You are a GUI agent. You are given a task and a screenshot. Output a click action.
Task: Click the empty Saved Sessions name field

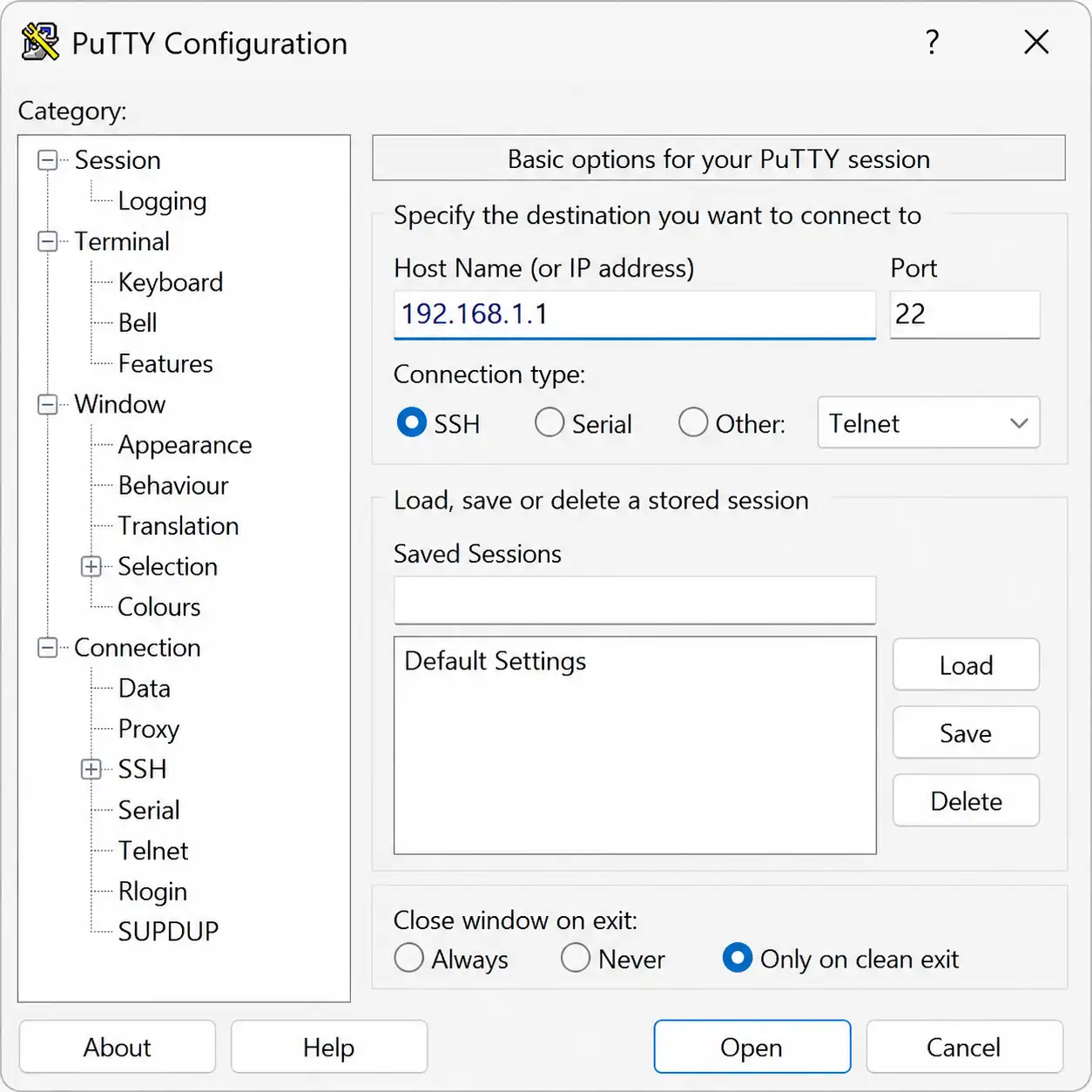pos(635,600)
